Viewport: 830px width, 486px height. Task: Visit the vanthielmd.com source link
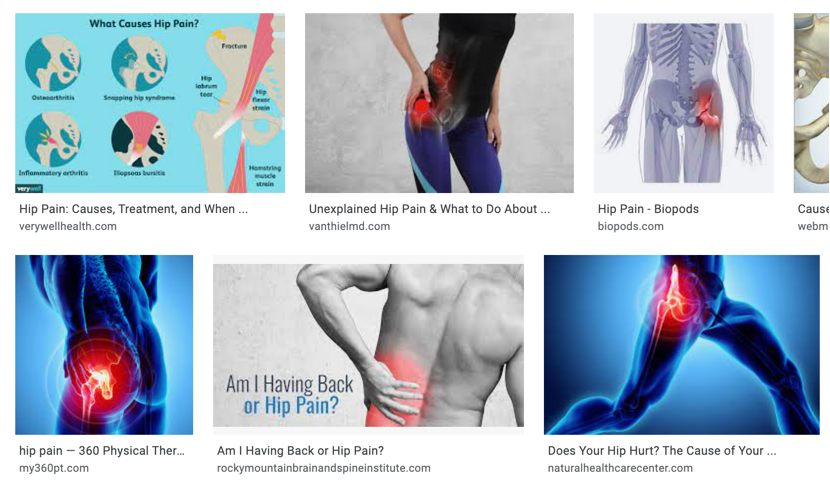click(x=349, y=226)
